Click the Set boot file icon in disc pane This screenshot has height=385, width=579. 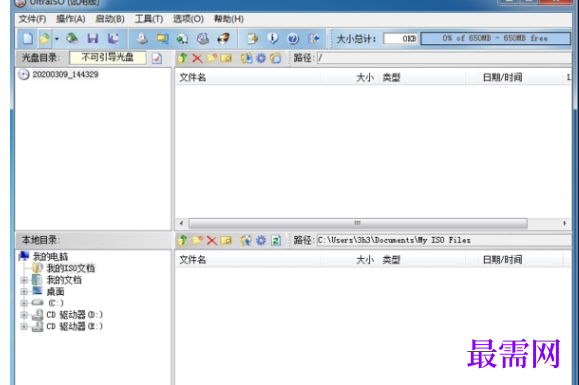tap(275, 58)
